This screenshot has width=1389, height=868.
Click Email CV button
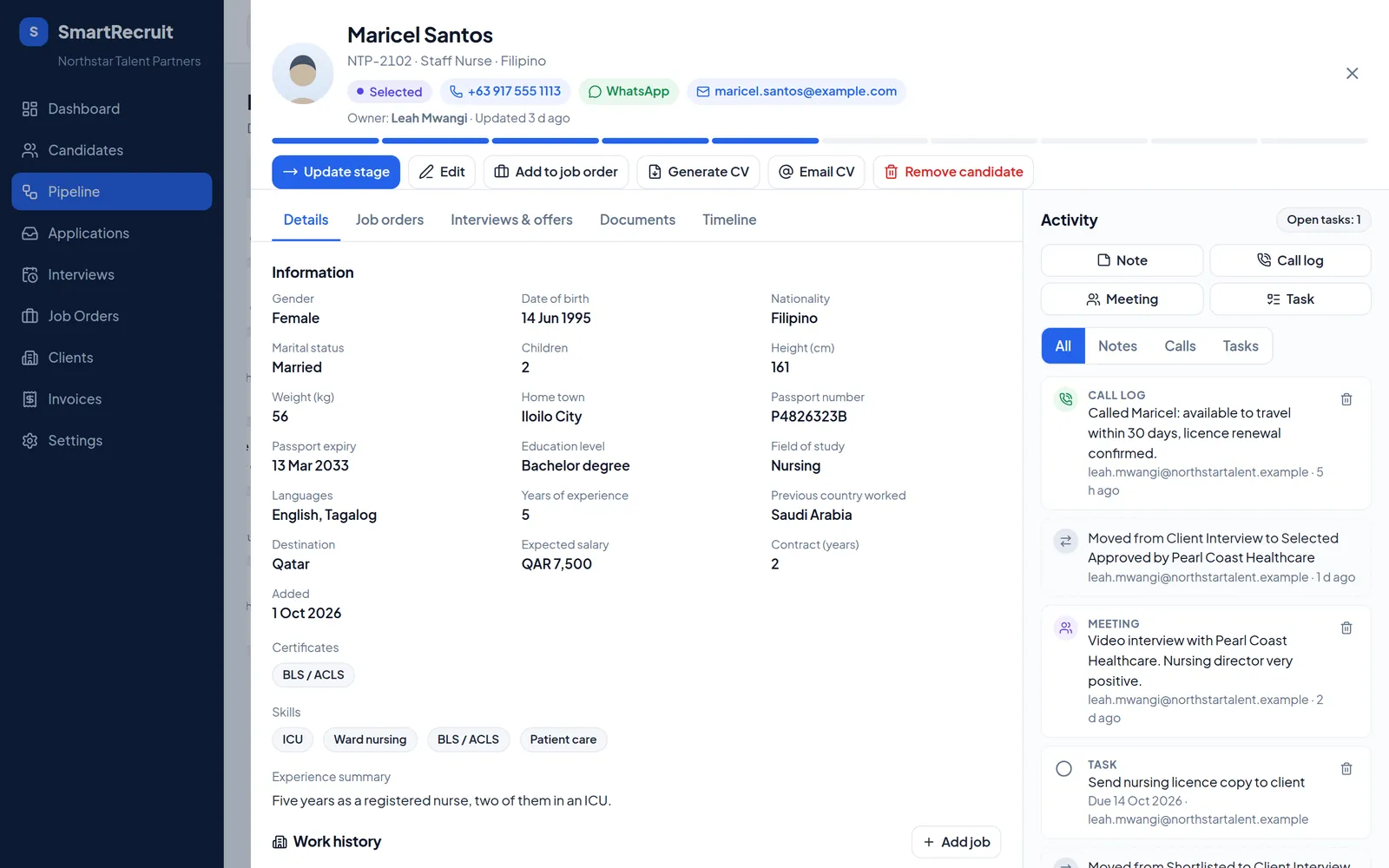click(x=816, y=172)
